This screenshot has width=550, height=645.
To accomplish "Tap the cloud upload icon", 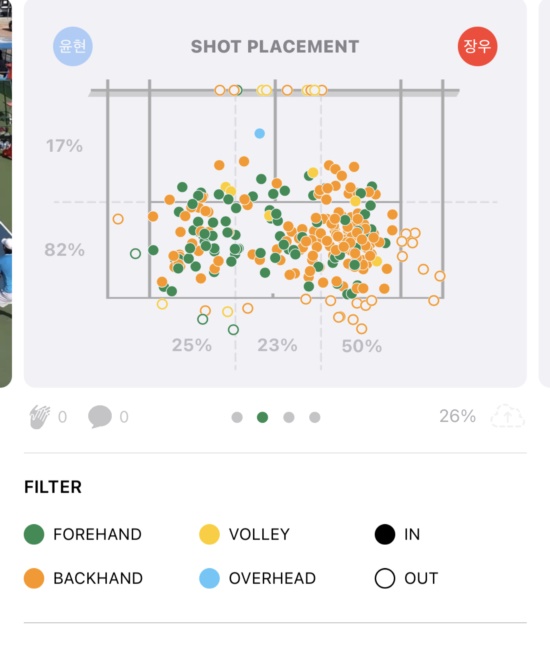I will click(x=508, y=416).
